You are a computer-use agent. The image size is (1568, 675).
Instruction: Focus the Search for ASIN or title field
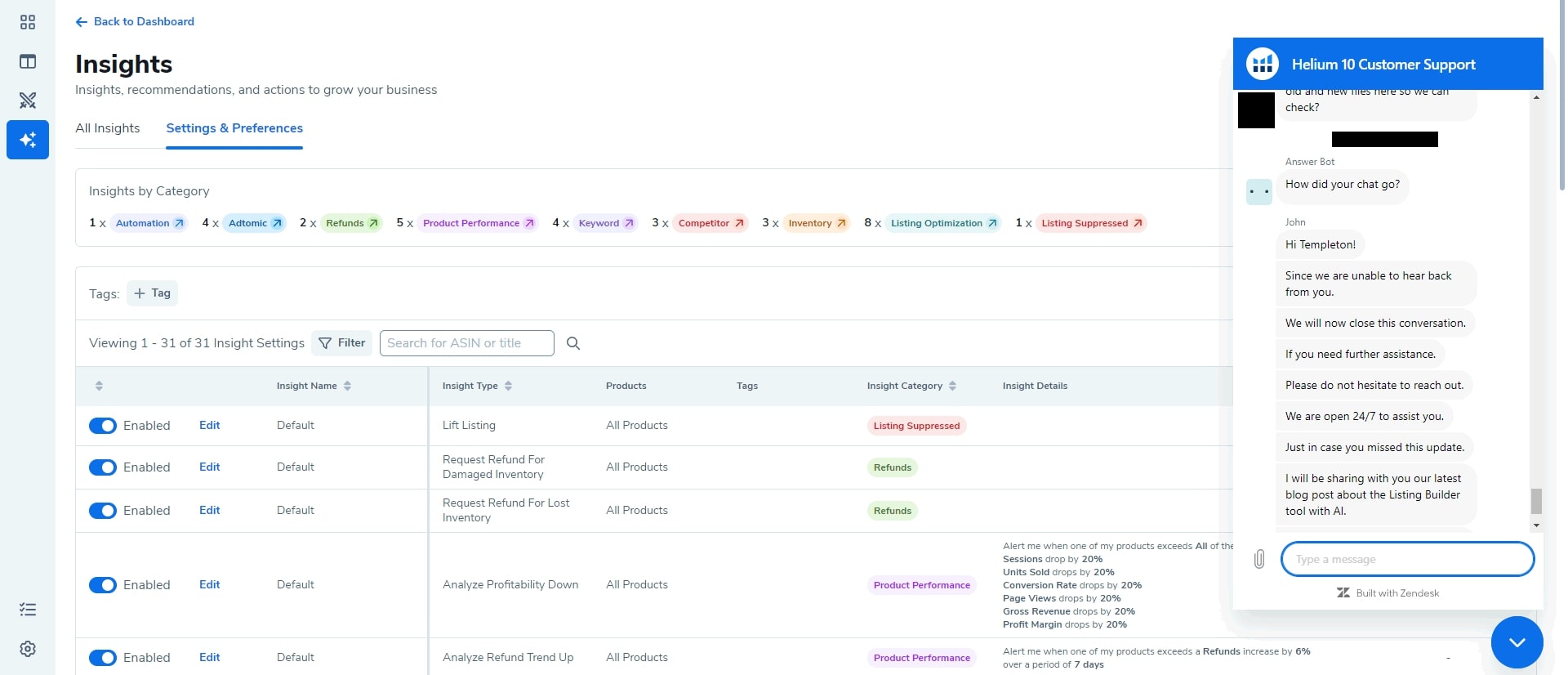pos(467,343)
